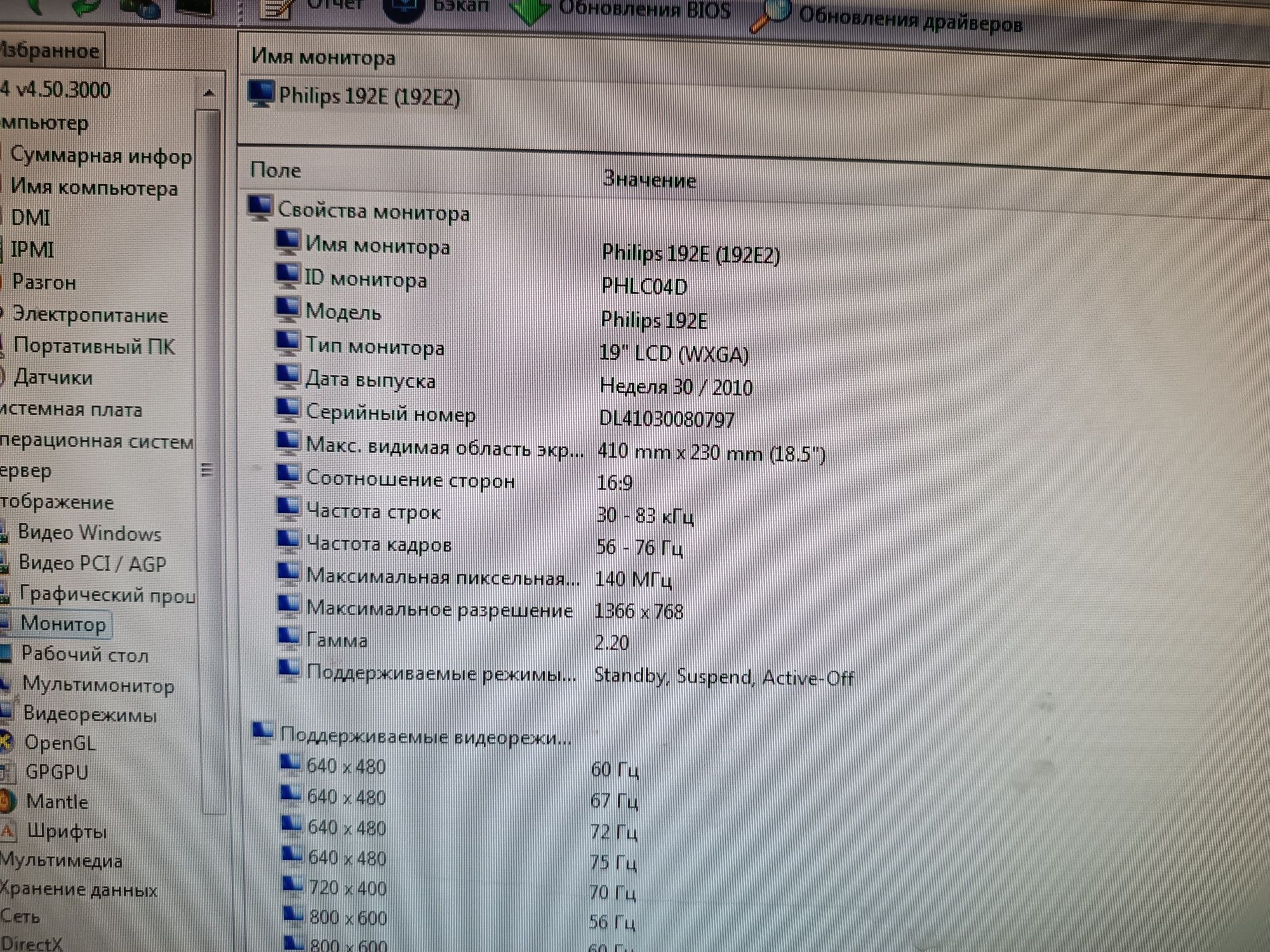
Task: Click the Имя монитора column header
Action: coord(323,57)
